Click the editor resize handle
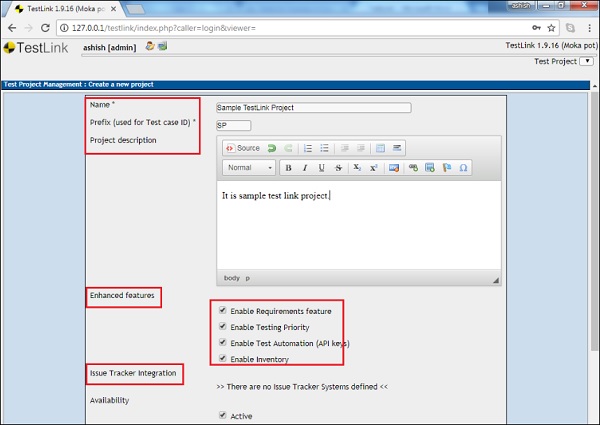This screenshot has width=600, height=425. coord(496,280)
